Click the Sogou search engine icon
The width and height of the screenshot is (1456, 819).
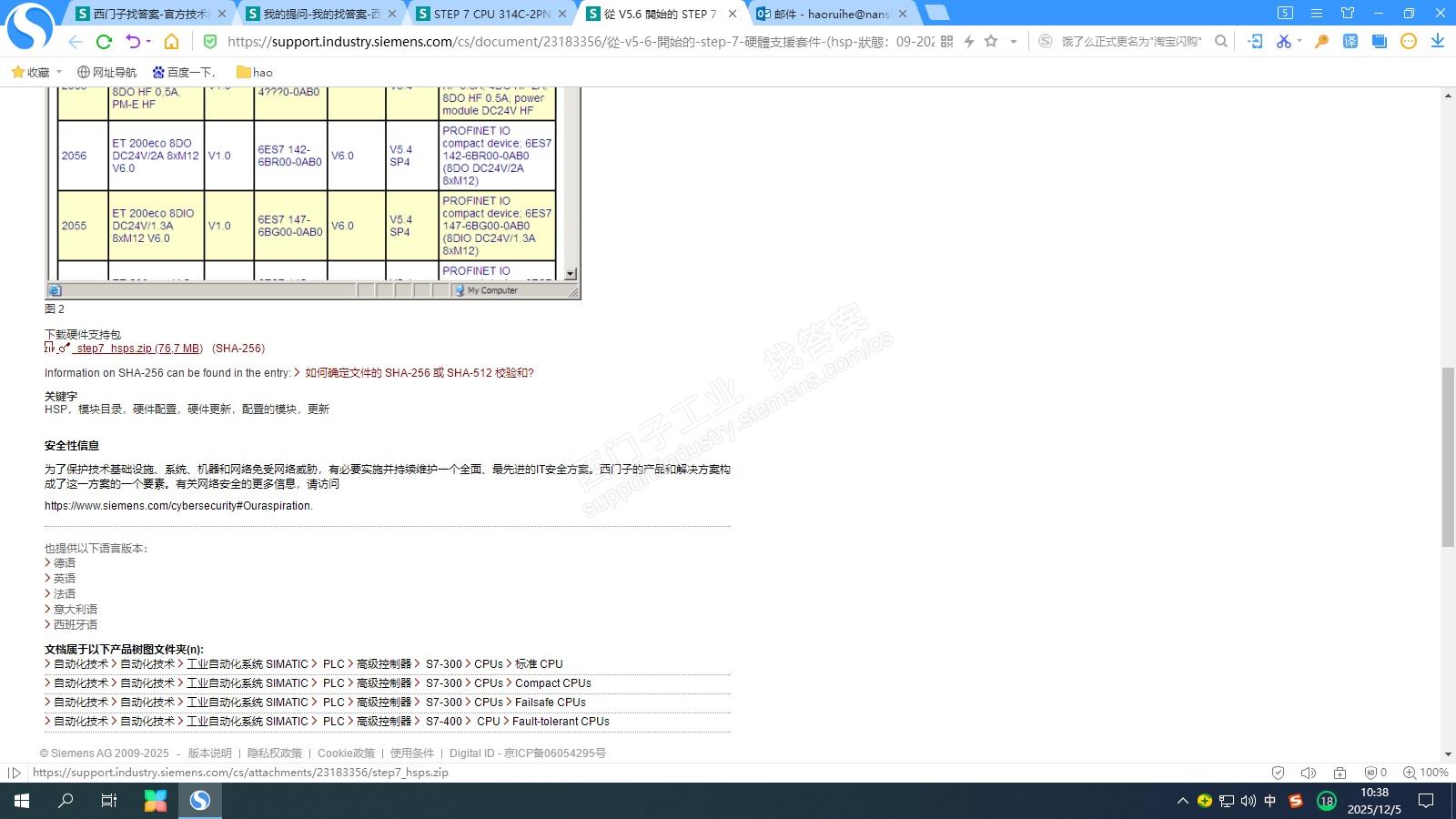click(1046, 41)
